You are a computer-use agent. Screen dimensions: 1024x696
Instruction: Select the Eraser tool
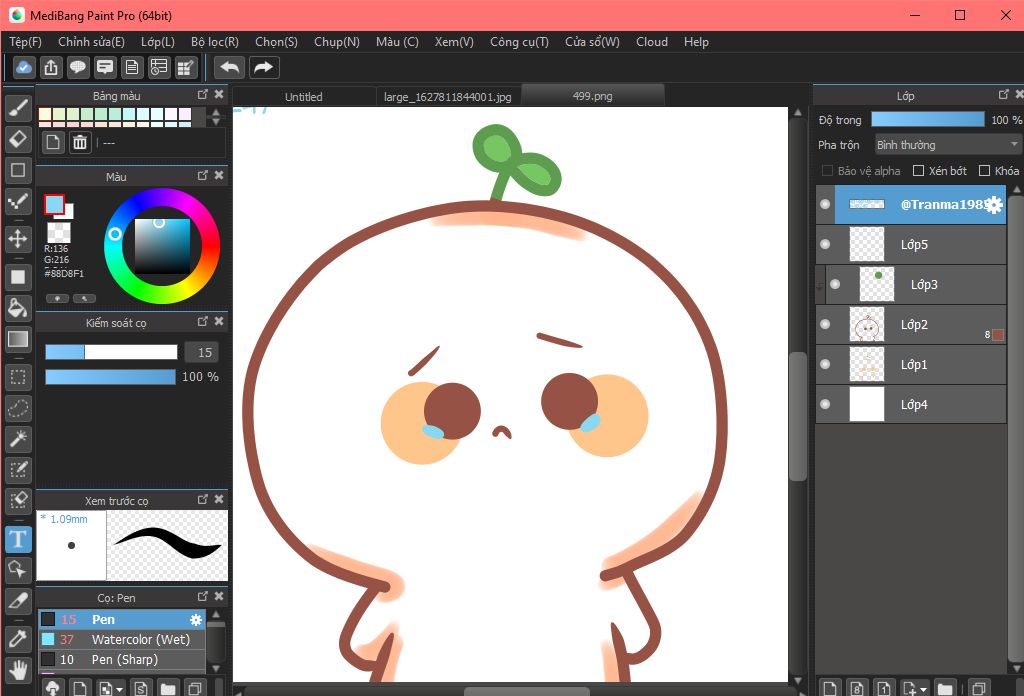coord(18,139)
